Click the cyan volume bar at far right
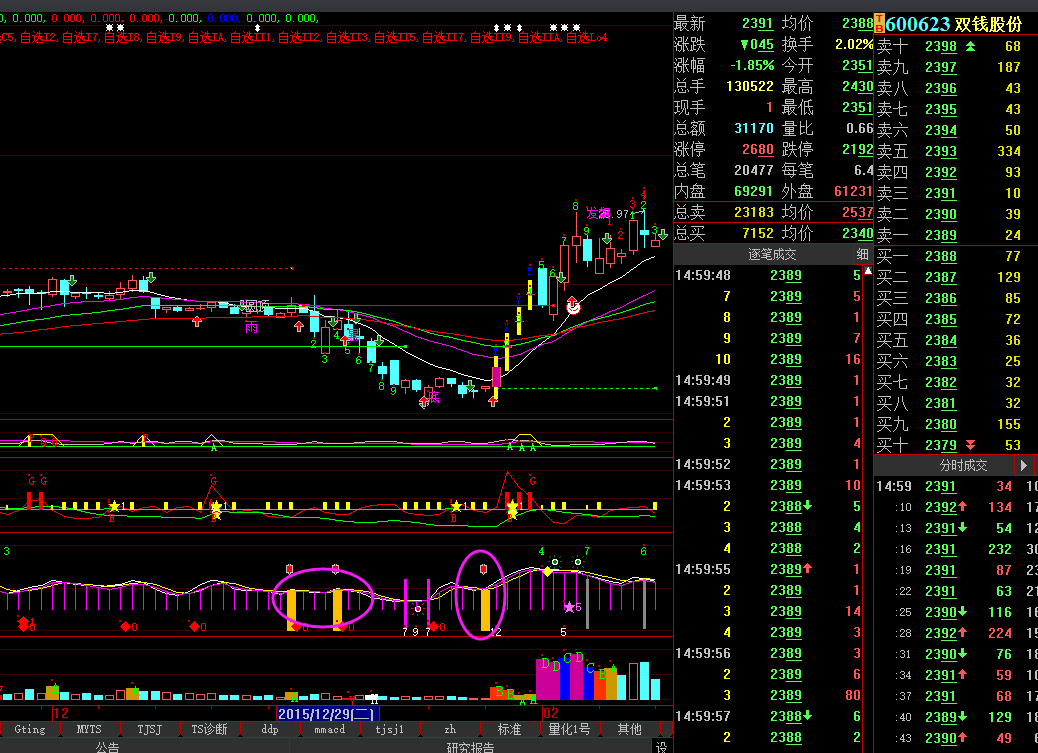1038x753 pixels. (x=655, y=689)
